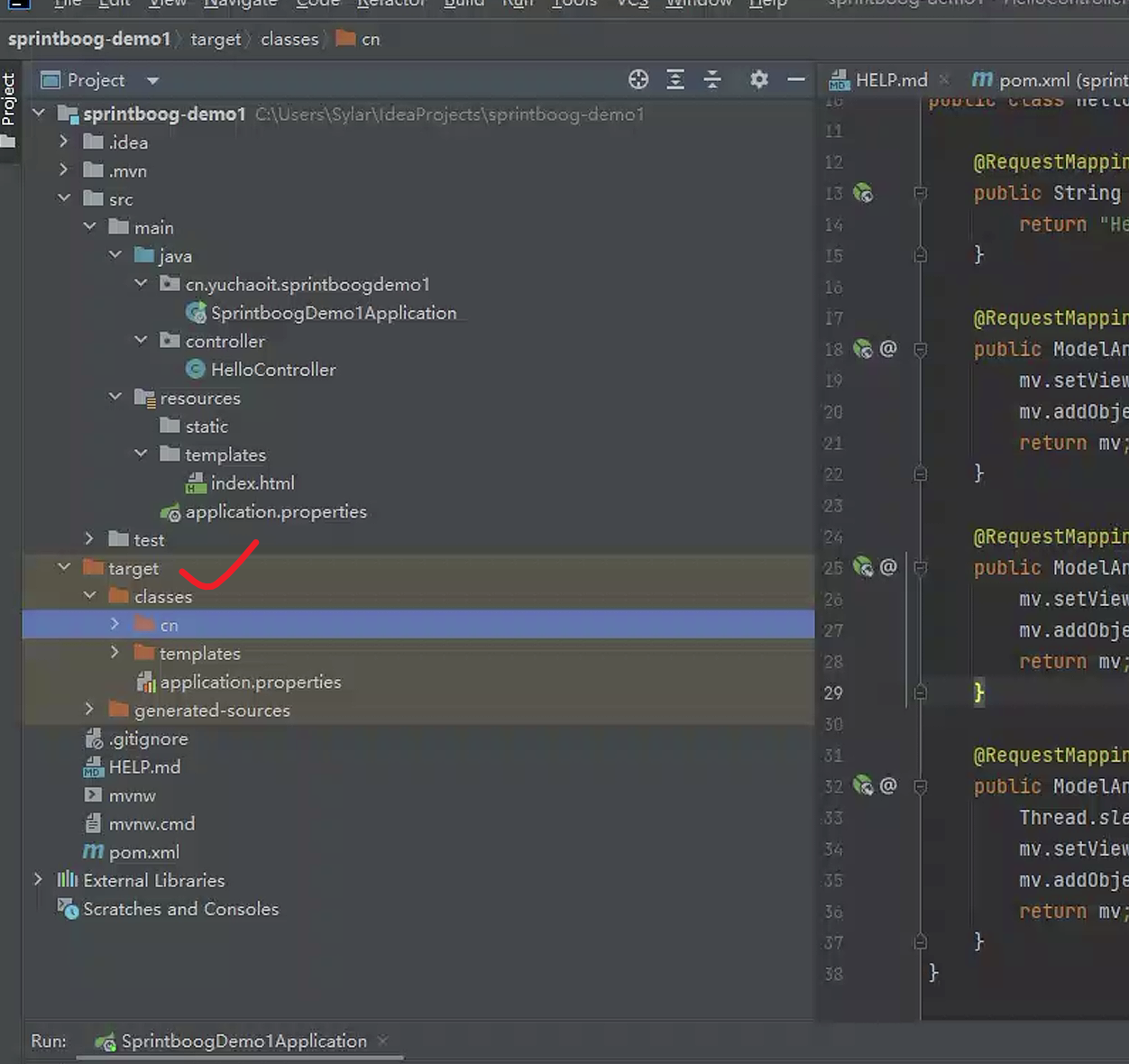Switch to the HELP.md editor tab

coord(890,80)
